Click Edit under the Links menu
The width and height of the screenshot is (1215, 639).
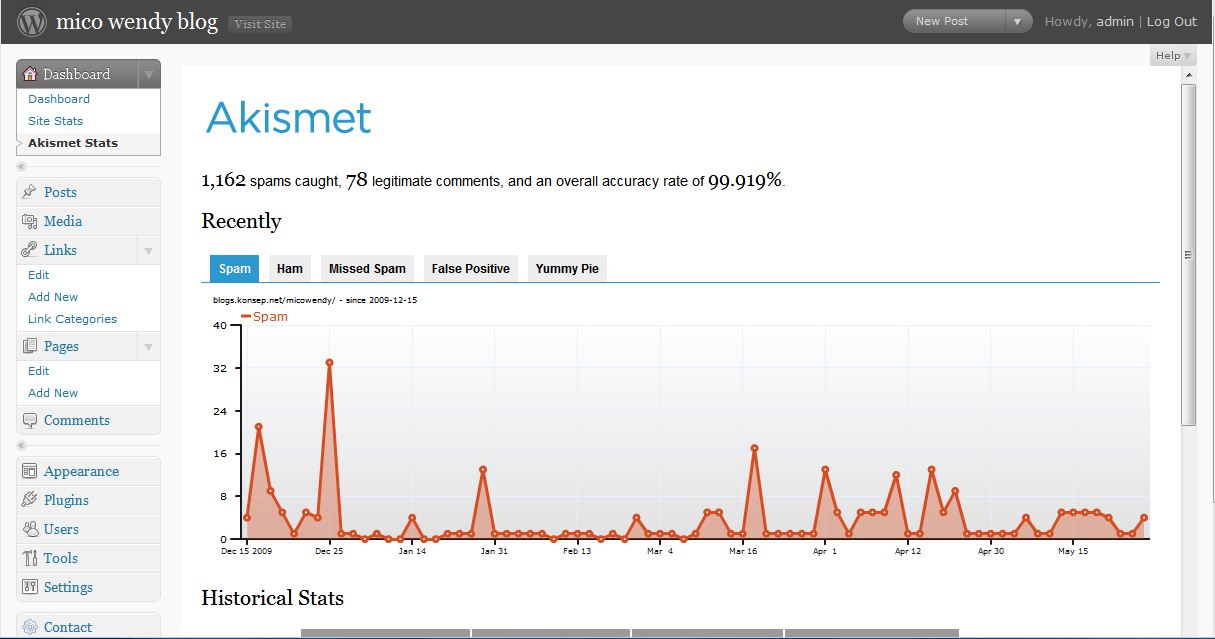point(39,275)
